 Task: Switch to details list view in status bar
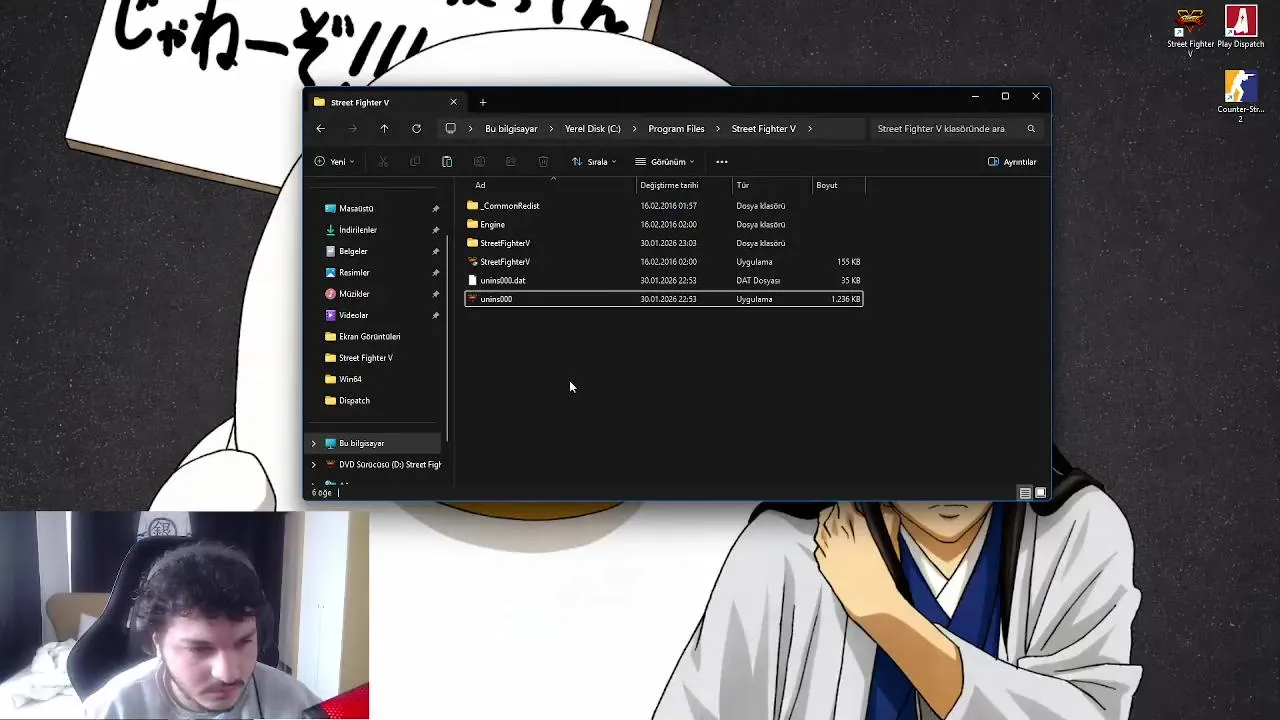coord(1025,493)
